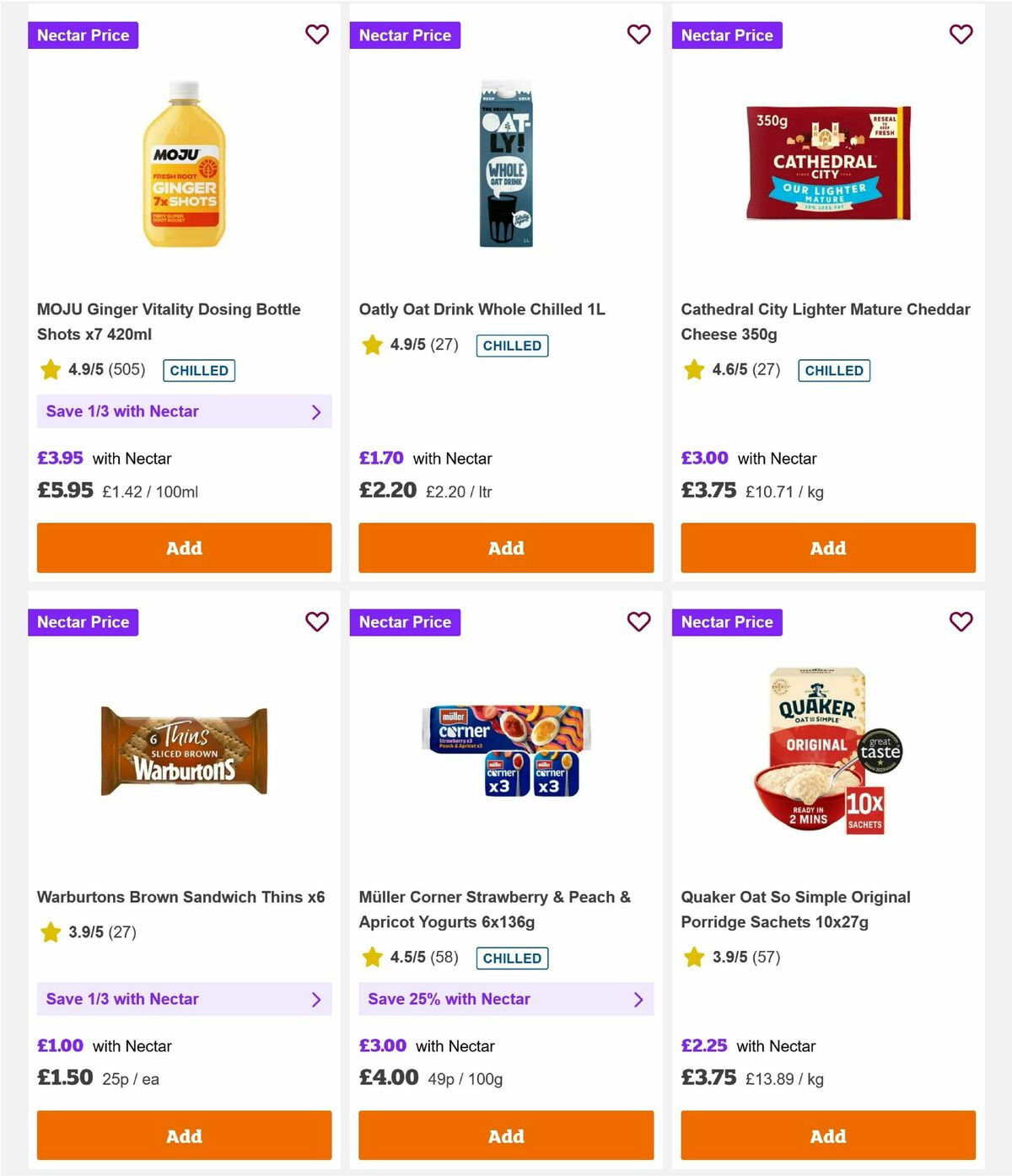The height and width of the screenshot is (1176, 1012).
Task: Select the star rating icon for Cathedral City cheese
Action: (693, 369)
